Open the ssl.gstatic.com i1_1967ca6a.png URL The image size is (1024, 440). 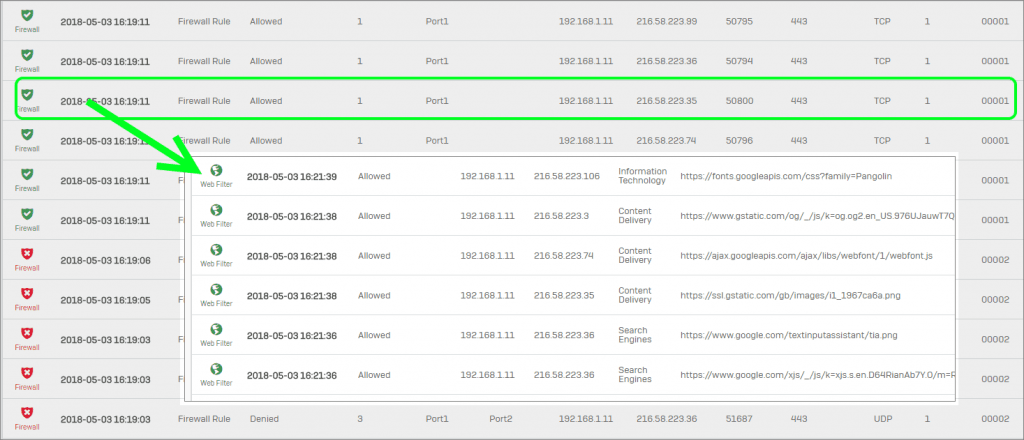click(x=790, y=296)
